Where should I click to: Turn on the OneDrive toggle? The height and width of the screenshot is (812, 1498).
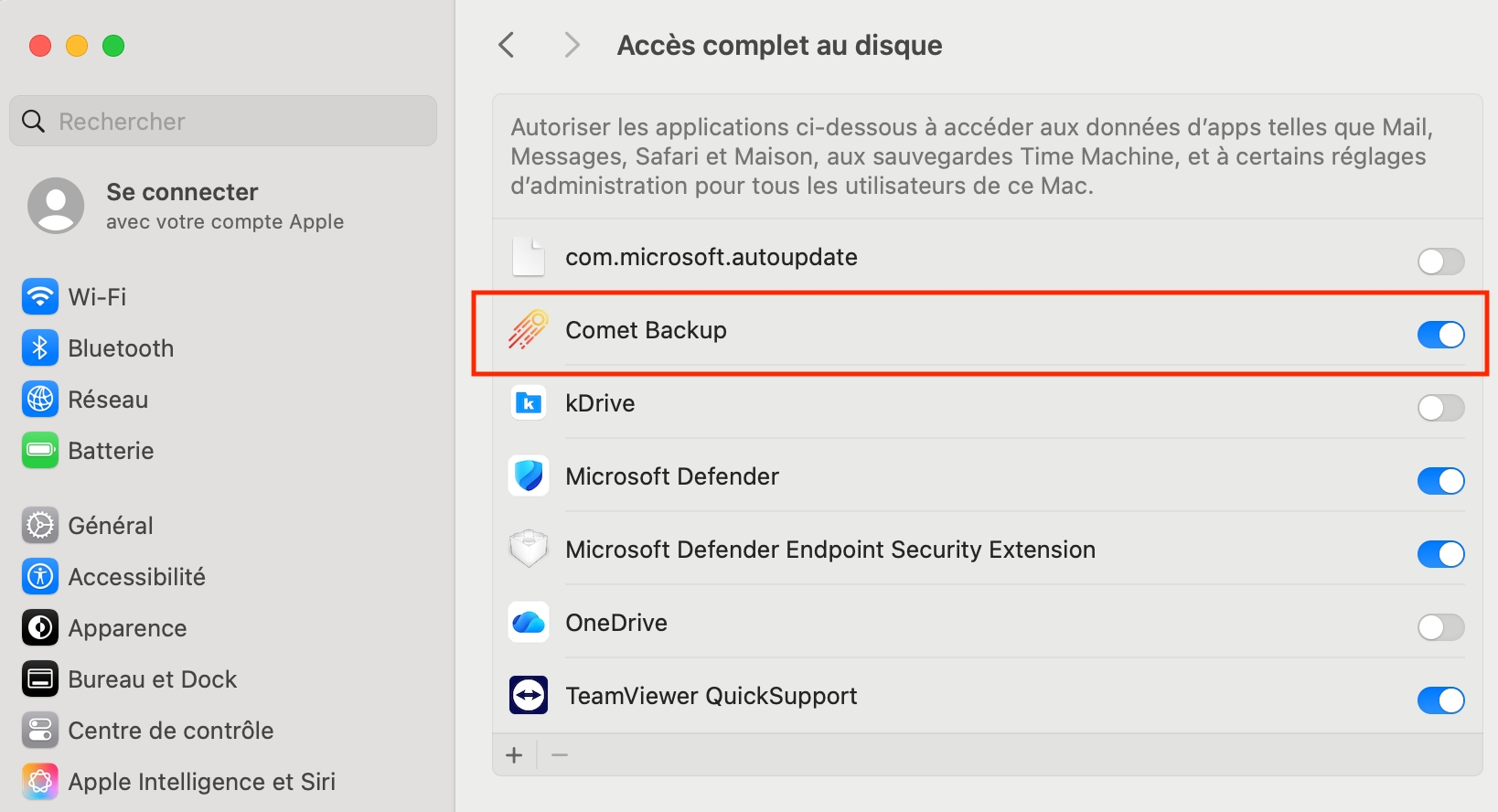coord(1440,627)
